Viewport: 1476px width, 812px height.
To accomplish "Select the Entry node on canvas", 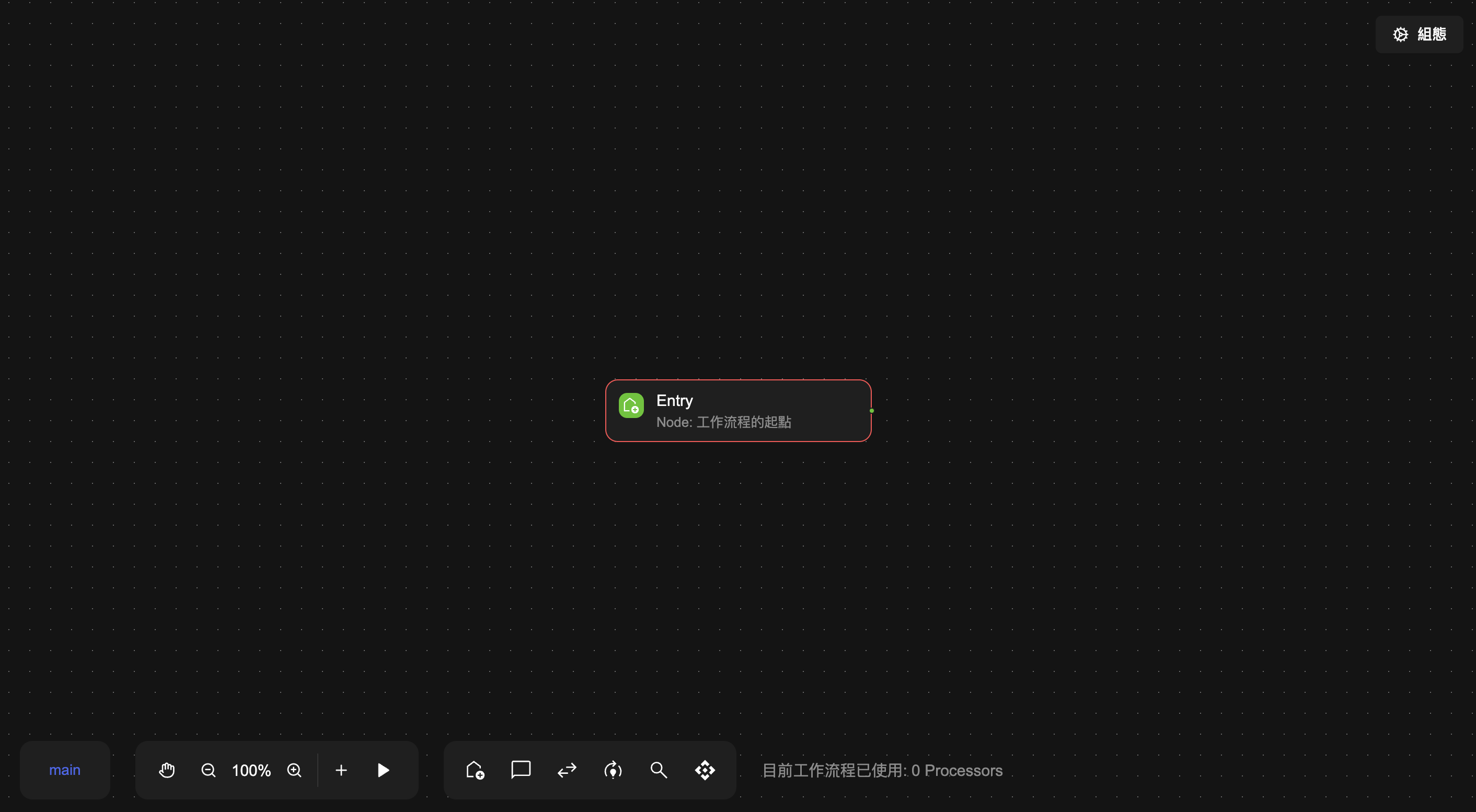I will pyautogui.click(x=738, y=411).
